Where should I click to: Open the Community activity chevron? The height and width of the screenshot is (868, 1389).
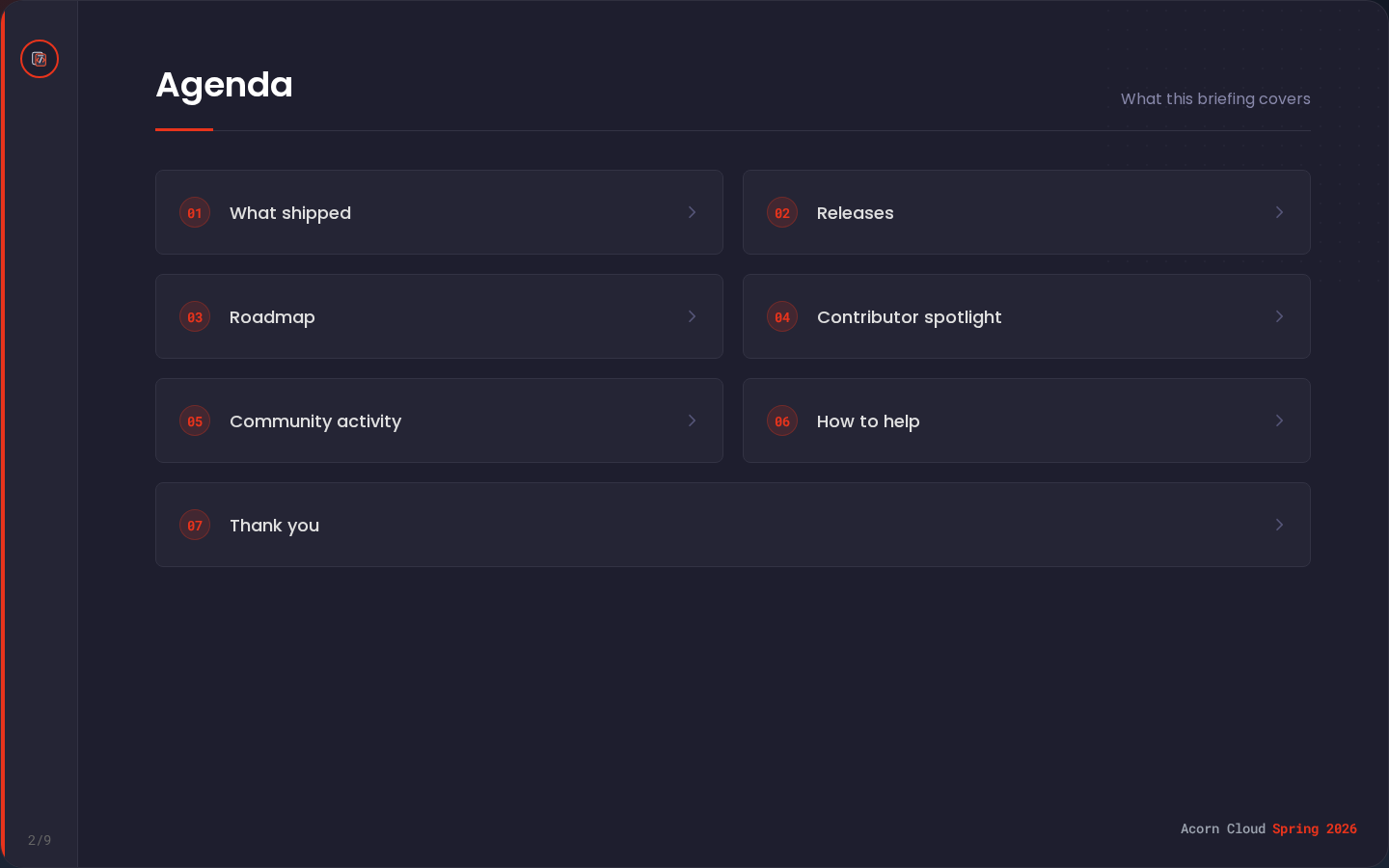coord(692,420)
